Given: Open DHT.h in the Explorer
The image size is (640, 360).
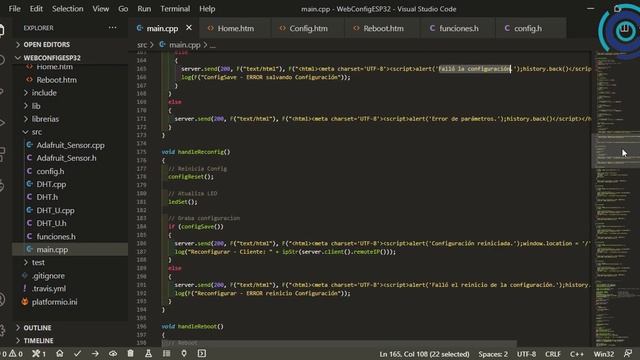Looking at the screenshot, I should 47,198.
